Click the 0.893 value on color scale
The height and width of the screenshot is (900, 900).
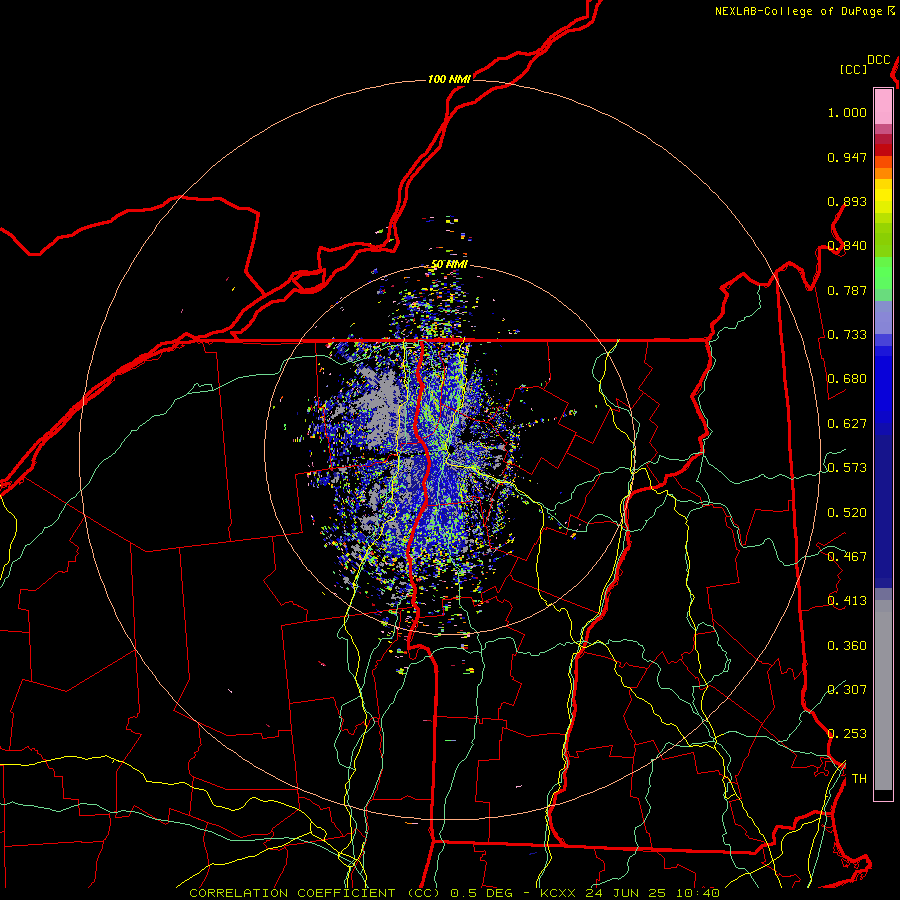click(847, 201)
